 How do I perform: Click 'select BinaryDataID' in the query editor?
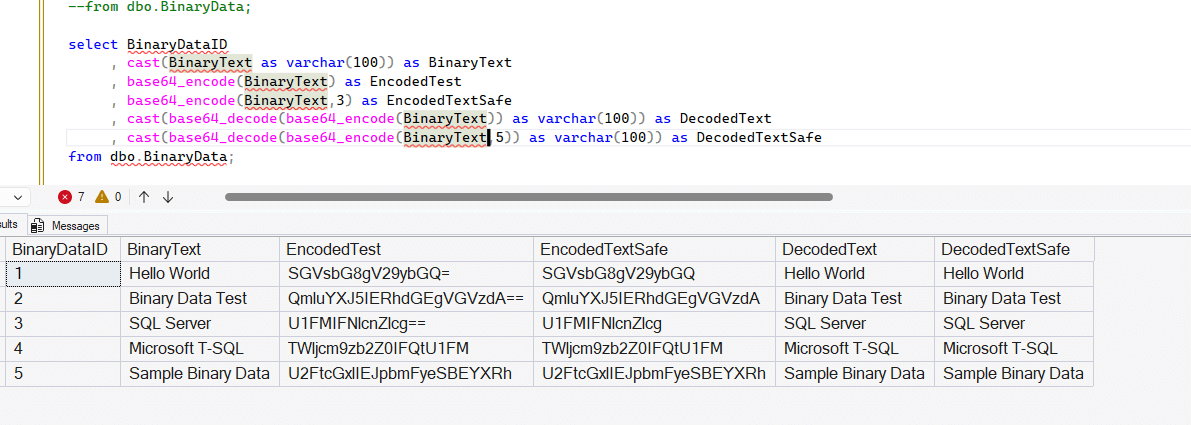click(147, 44)
